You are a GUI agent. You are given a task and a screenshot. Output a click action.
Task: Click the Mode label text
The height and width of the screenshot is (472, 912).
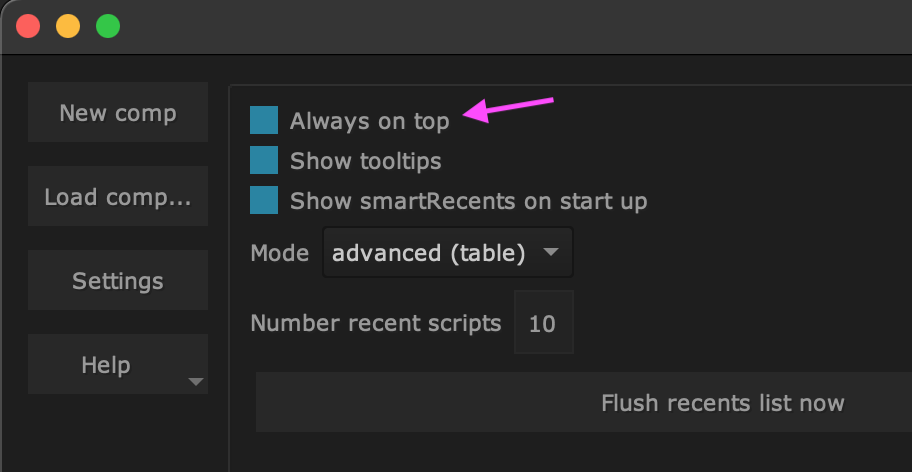(279, 253)
